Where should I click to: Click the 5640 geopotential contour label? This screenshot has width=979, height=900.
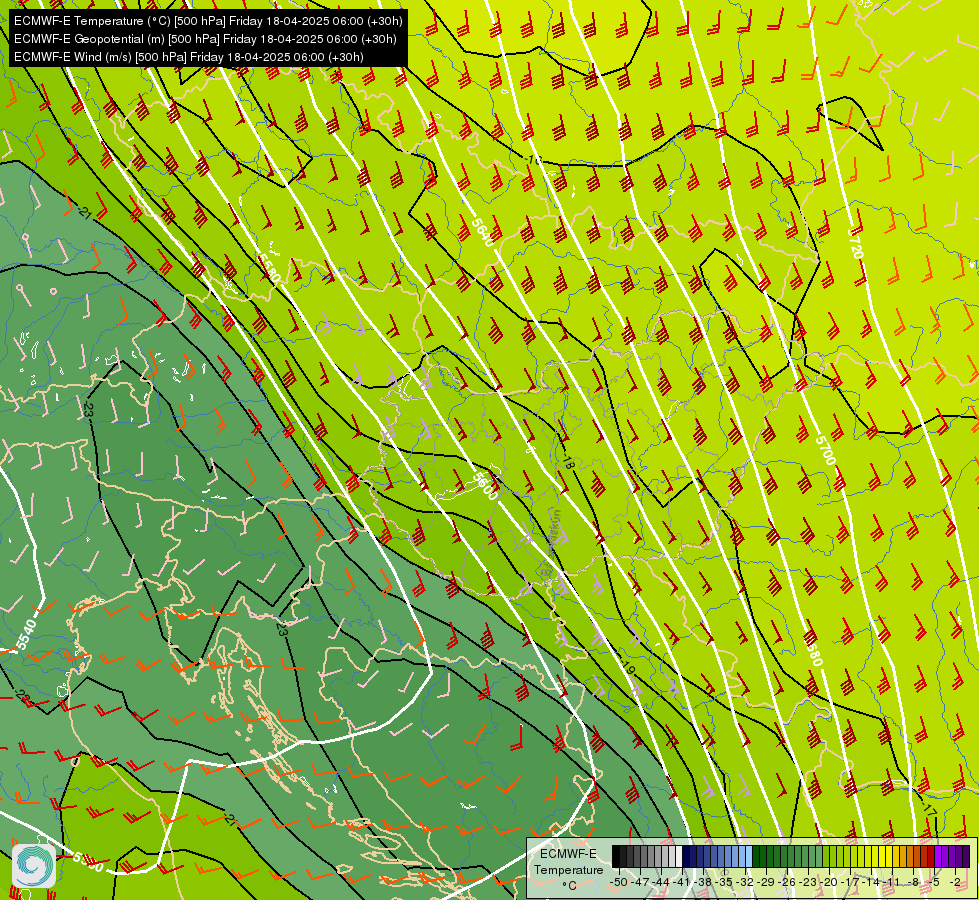coord(483,232)
